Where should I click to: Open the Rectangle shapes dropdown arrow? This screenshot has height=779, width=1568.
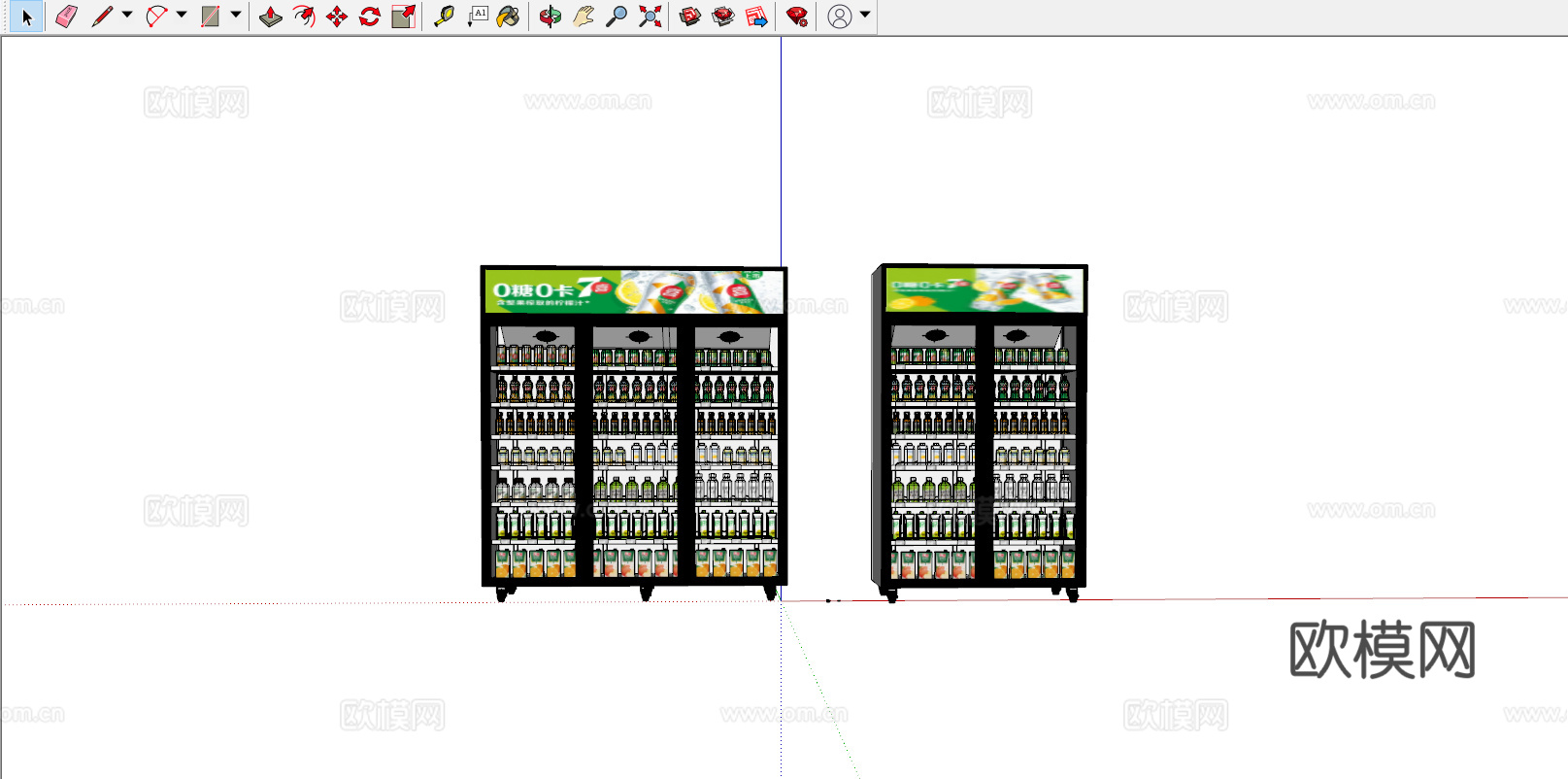(x=236, y=16)
